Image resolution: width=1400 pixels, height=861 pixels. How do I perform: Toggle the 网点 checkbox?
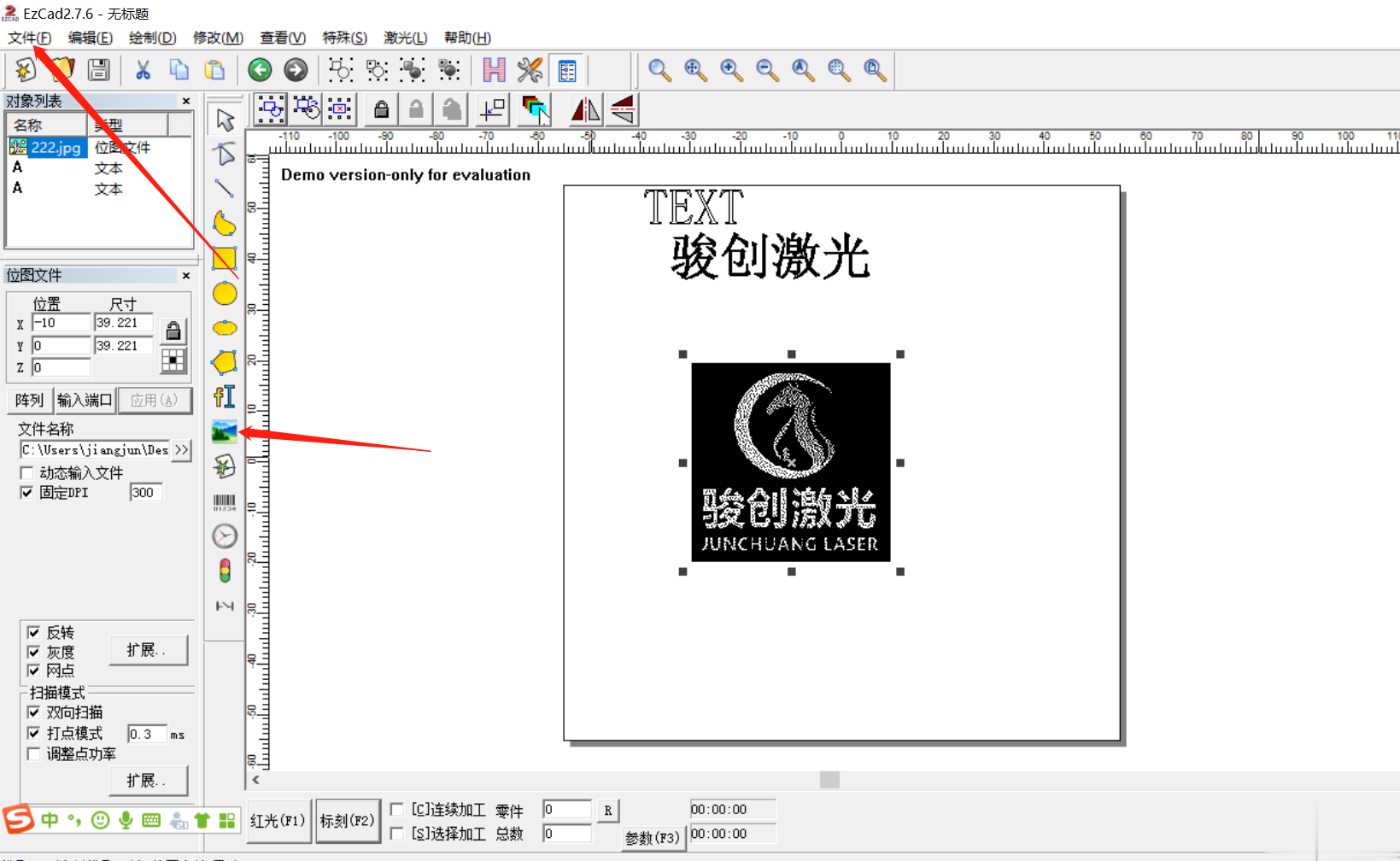33,671
